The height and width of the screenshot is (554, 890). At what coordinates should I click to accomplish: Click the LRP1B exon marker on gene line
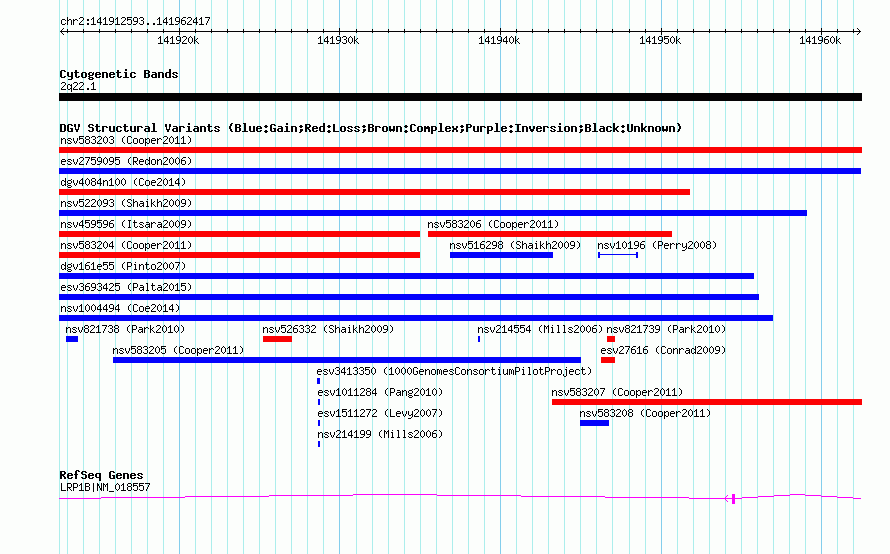733,498
